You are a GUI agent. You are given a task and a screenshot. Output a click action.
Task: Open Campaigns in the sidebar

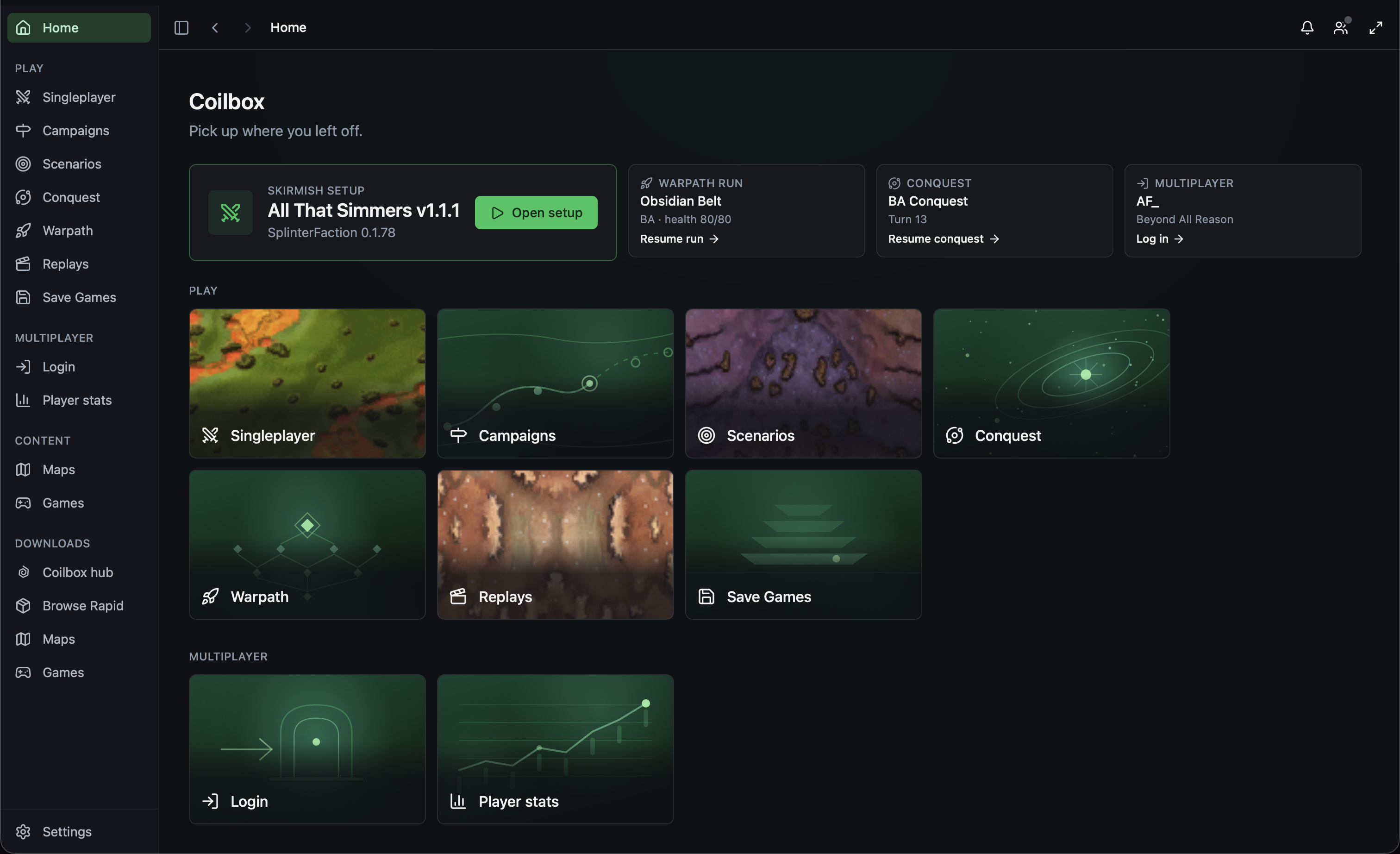(x=79, y=131)
